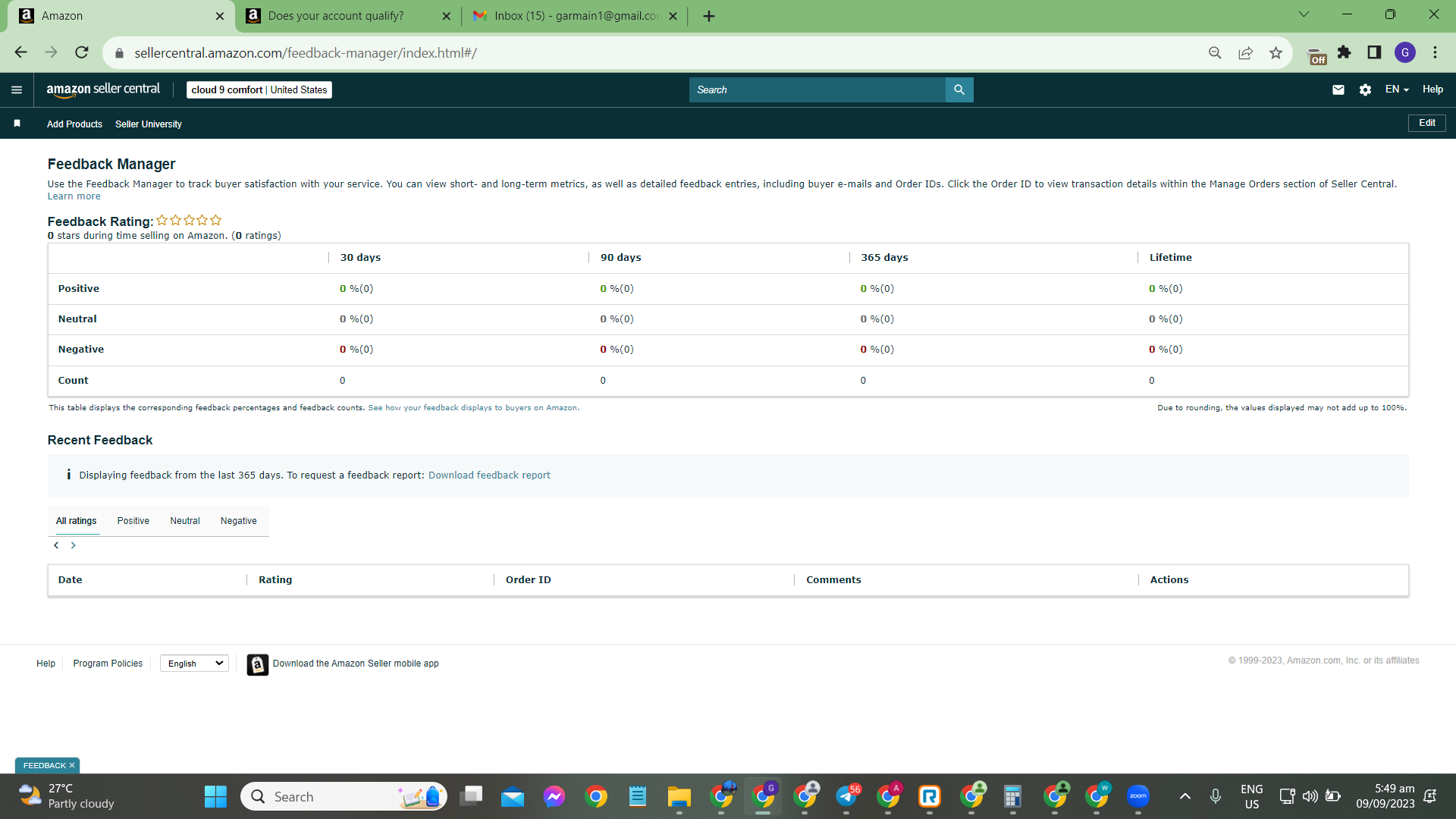Open the browser extensions puzzle icon

[x=1345, y=52]
